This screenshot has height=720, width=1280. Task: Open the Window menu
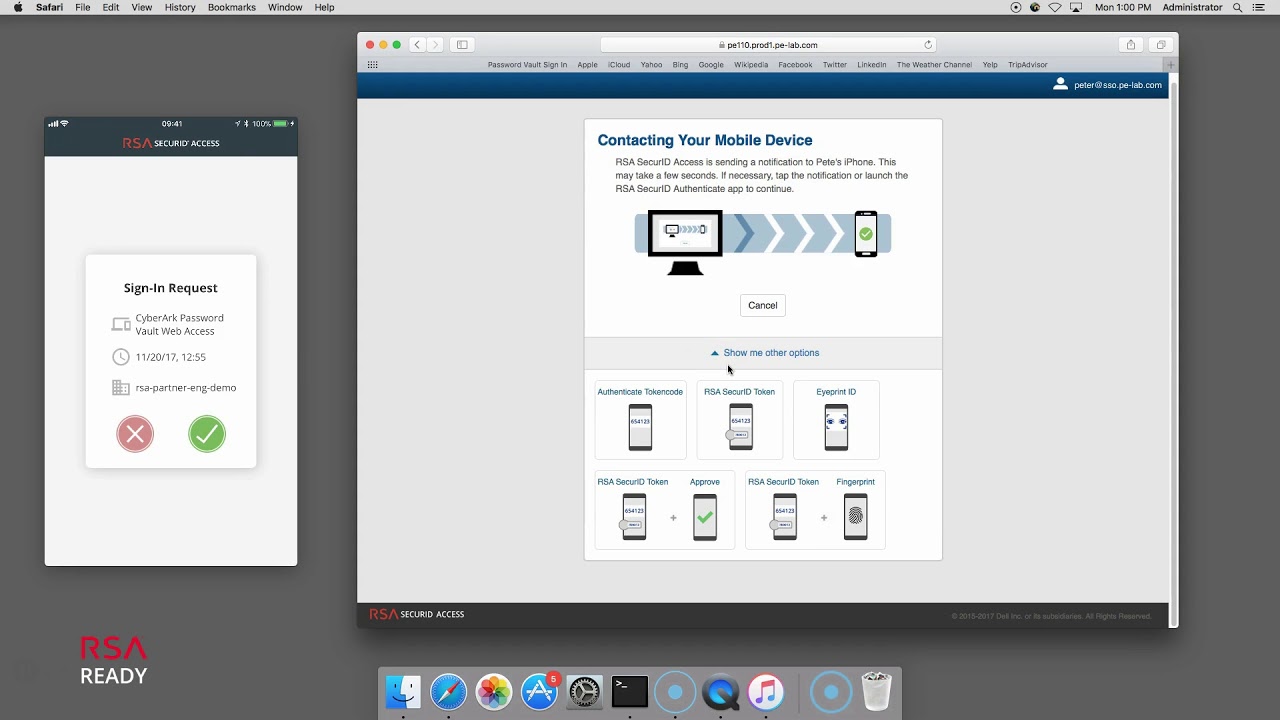(x=285, y=7)
